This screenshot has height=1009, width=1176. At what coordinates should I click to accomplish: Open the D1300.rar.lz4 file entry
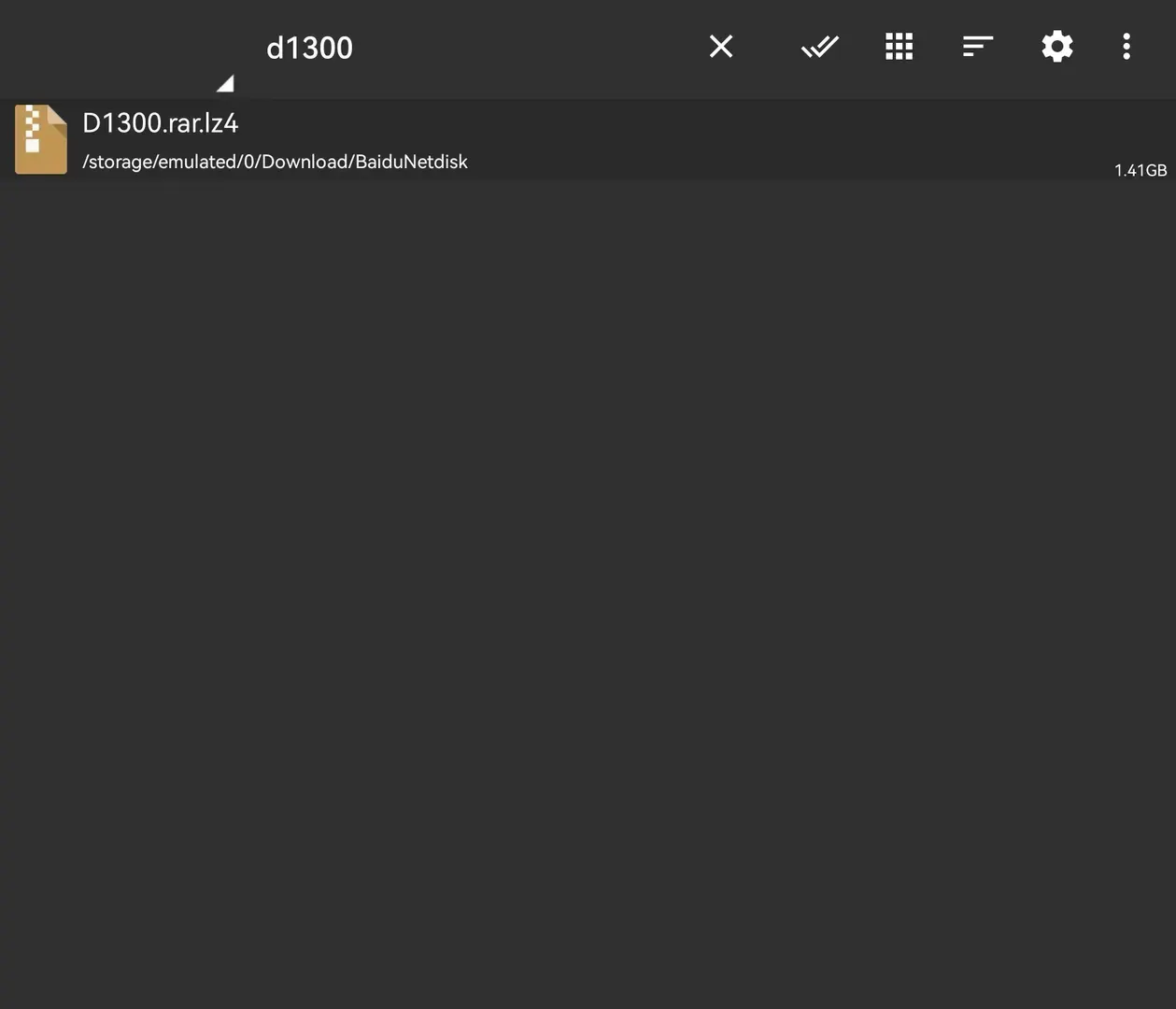tap(588, 139)
